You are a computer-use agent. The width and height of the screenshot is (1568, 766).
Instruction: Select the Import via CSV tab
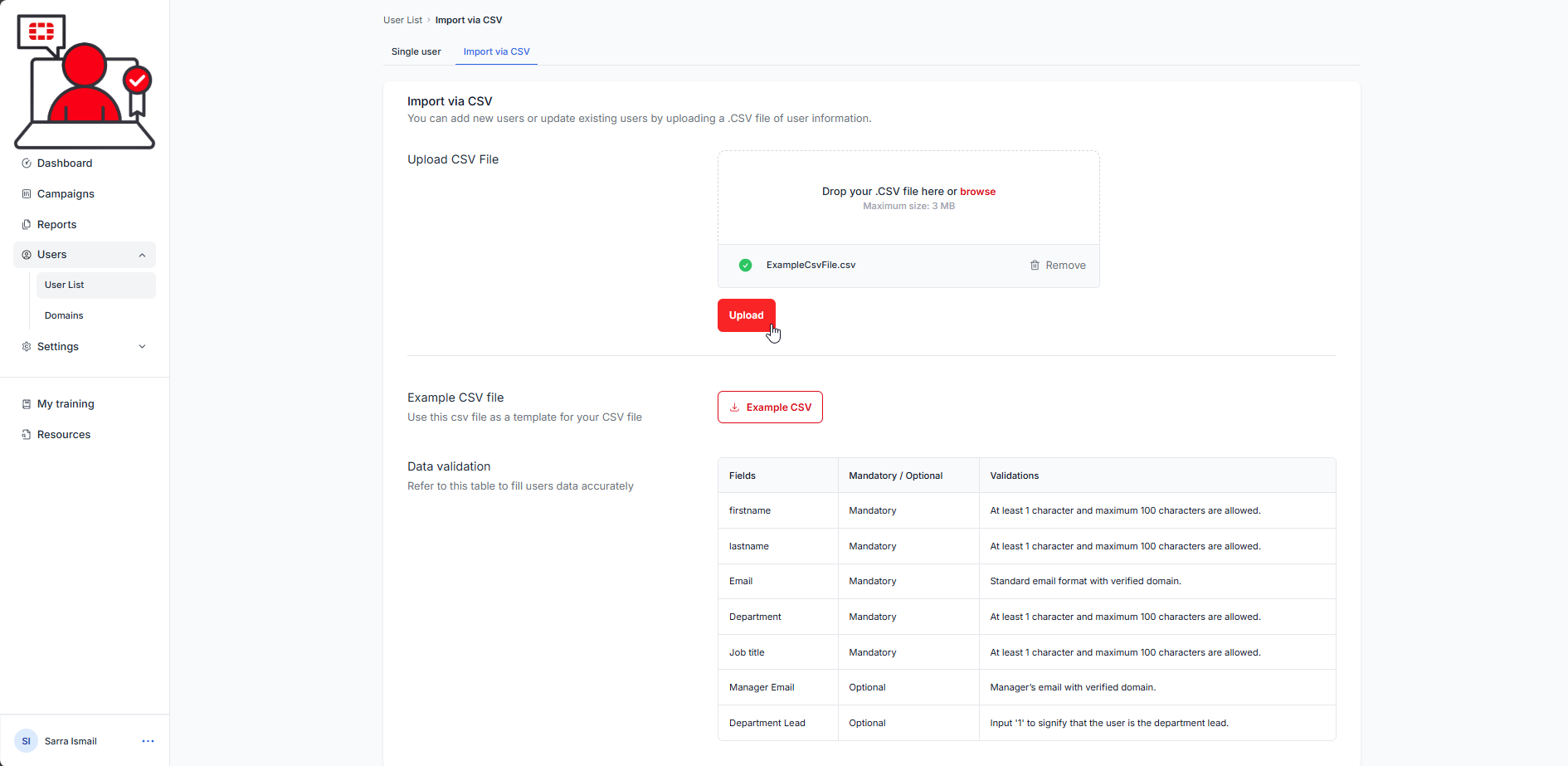[496, 51]
